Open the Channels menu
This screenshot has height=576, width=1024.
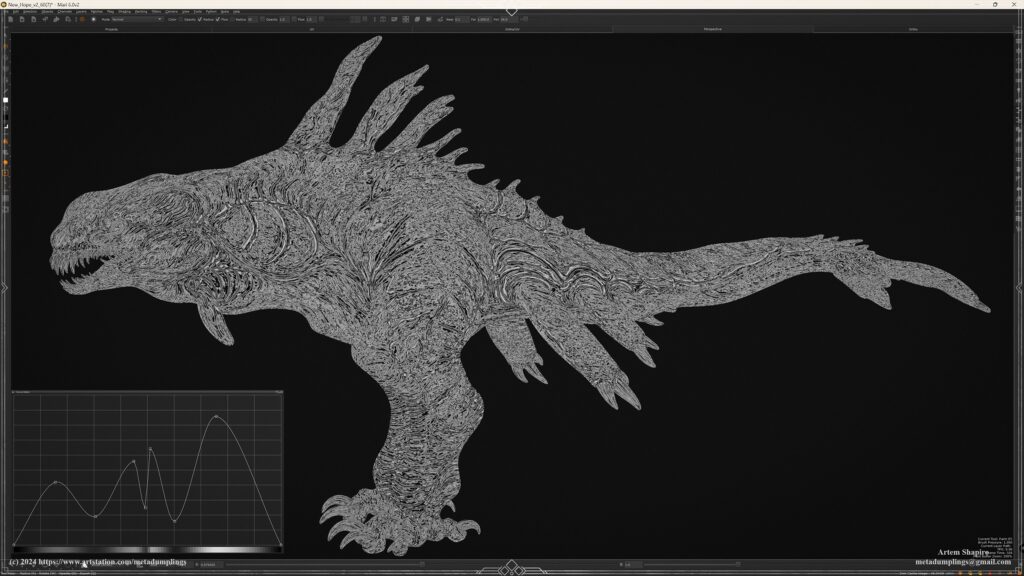point(64,11)
